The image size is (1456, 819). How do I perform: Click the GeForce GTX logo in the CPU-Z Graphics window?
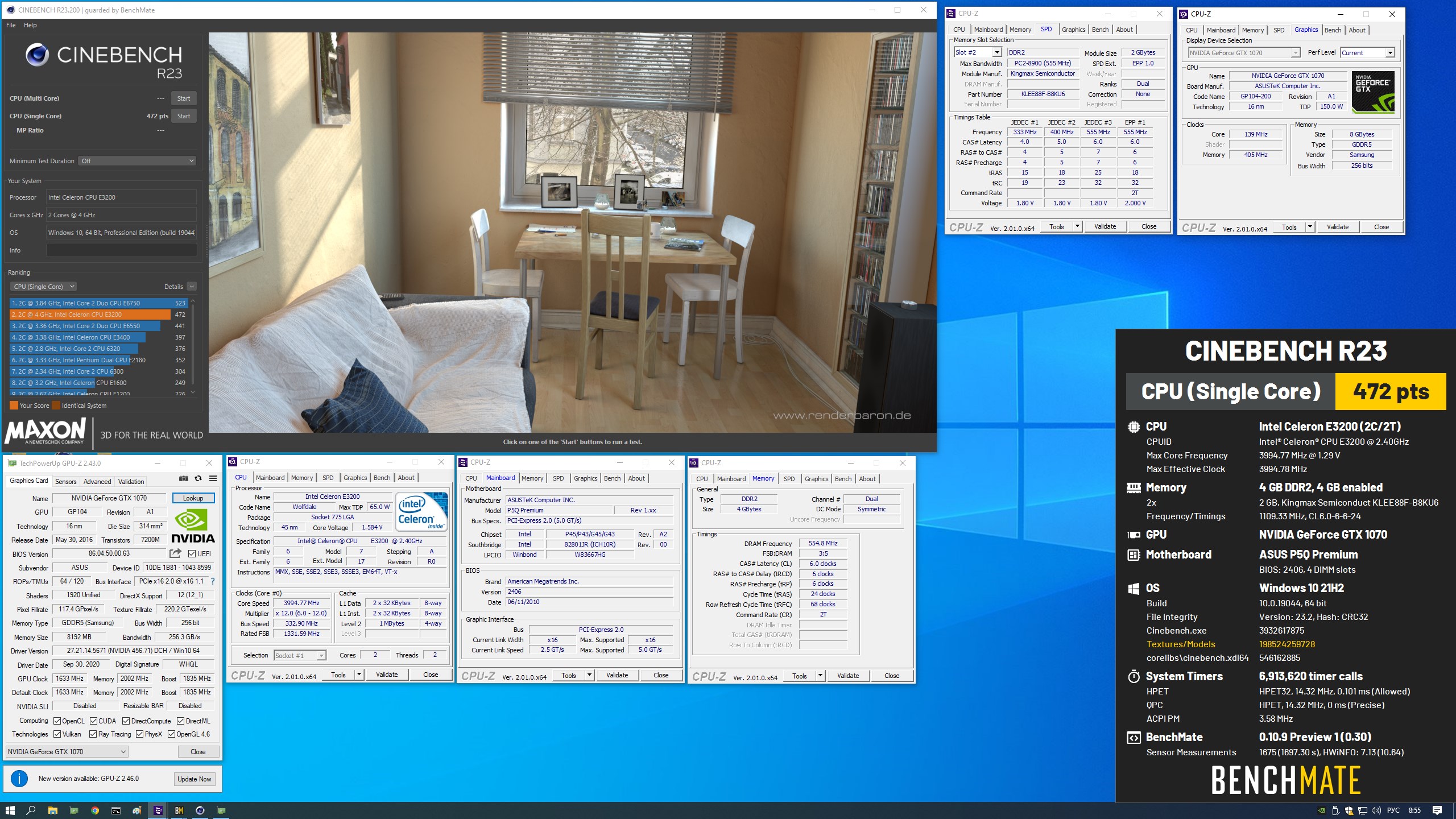[1373, 92]
